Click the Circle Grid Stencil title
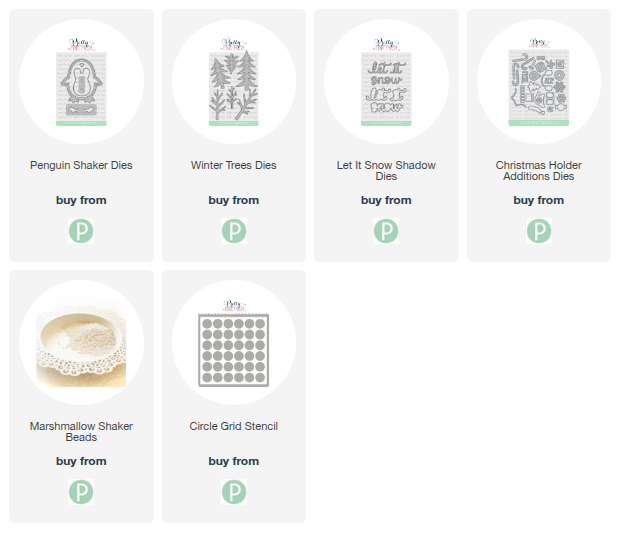The width and height of the screenshot is (620, 544). click(x=234, y=427)
